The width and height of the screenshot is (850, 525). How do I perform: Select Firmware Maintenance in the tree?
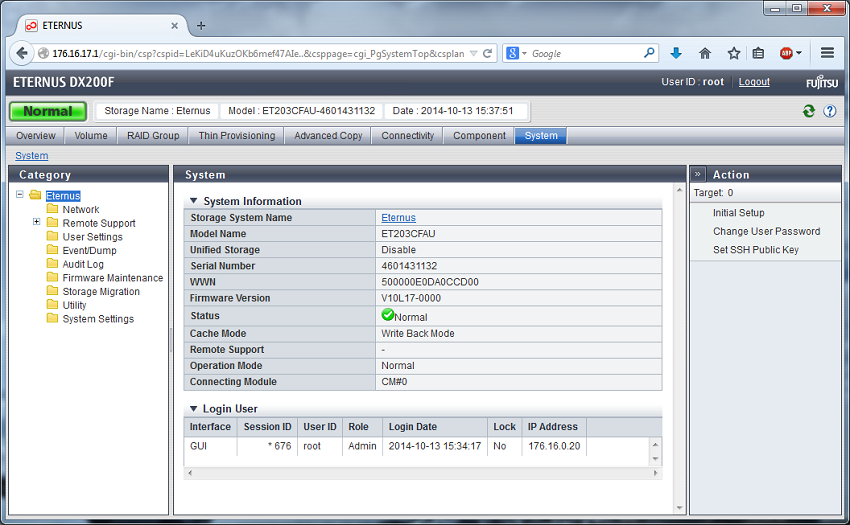click(112, 278)
